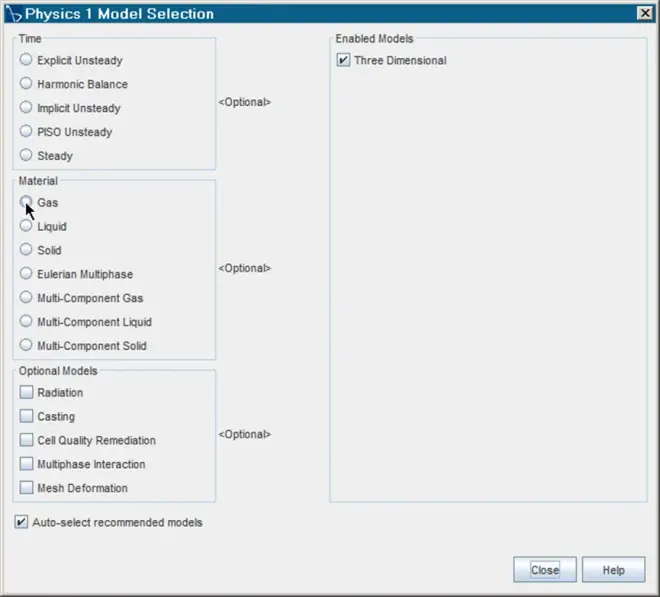Viewport: 660px width, 597px height.
Task: Select Harmonic Balance radio button
Action: (x=26, y=83)
